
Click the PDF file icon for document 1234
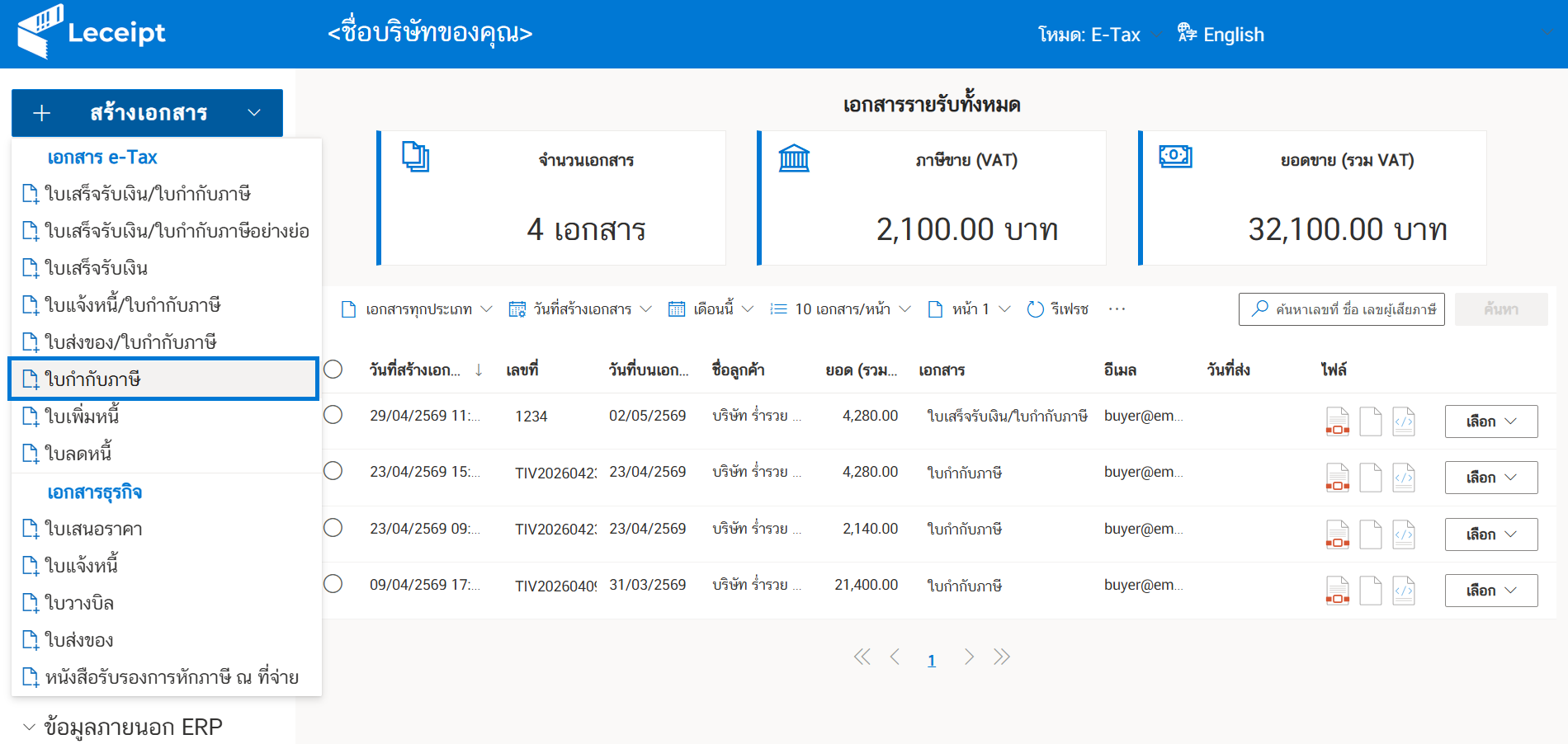(x=1337, y=421)
